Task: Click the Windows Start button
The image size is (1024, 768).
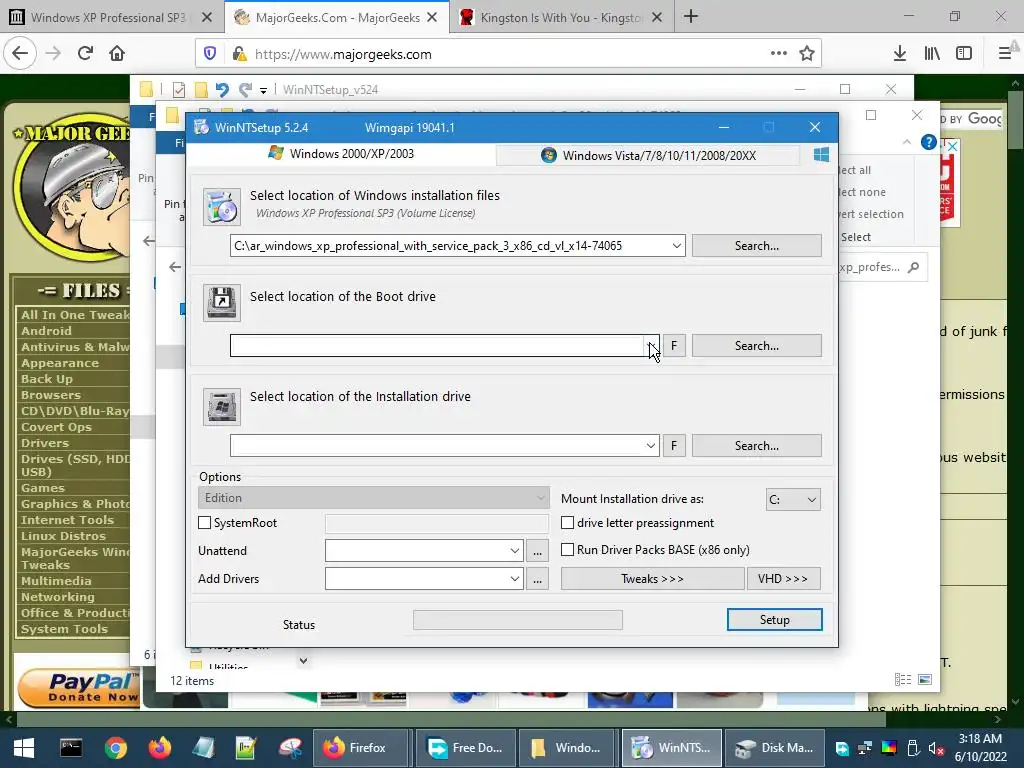Action: 24,748
